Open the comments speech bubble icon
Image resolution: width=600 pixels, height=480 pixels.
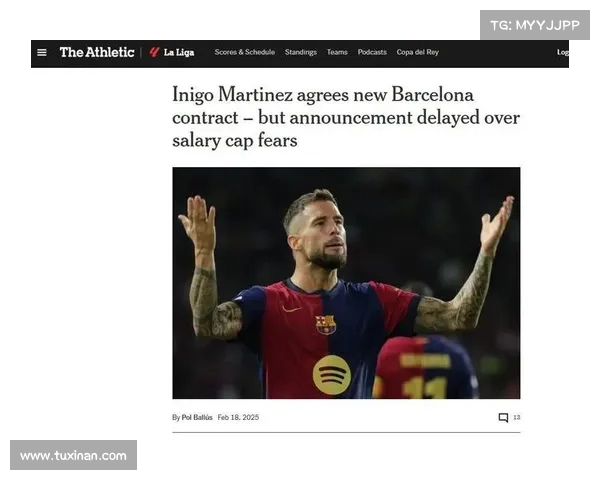pyautogui.click(x=503, y=418)
